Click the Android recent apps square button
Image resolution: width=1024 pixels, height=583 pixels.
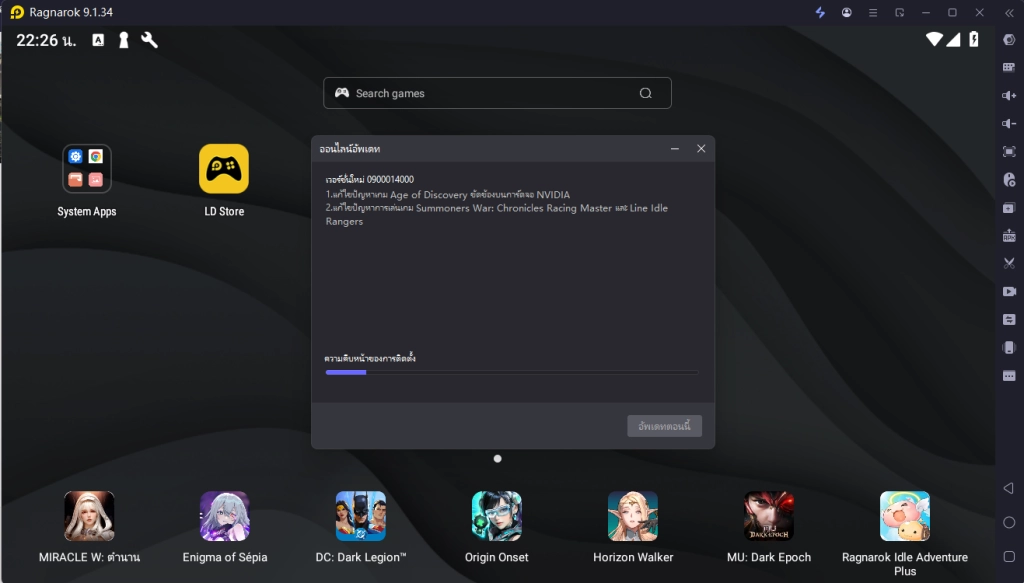pyautogui.click(x=1009, y=556)
